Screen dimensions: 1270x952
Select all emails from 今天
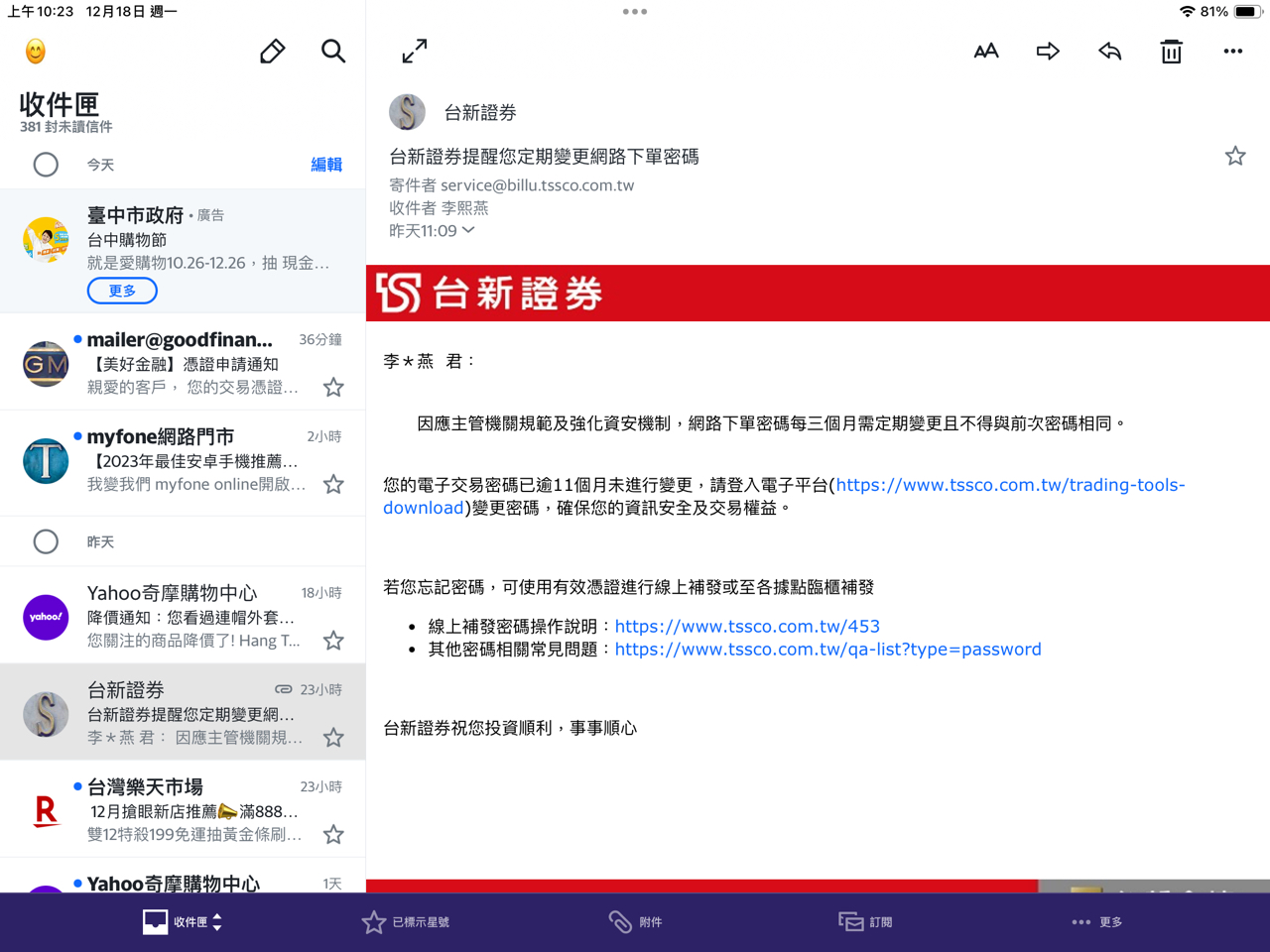point(46,165)
